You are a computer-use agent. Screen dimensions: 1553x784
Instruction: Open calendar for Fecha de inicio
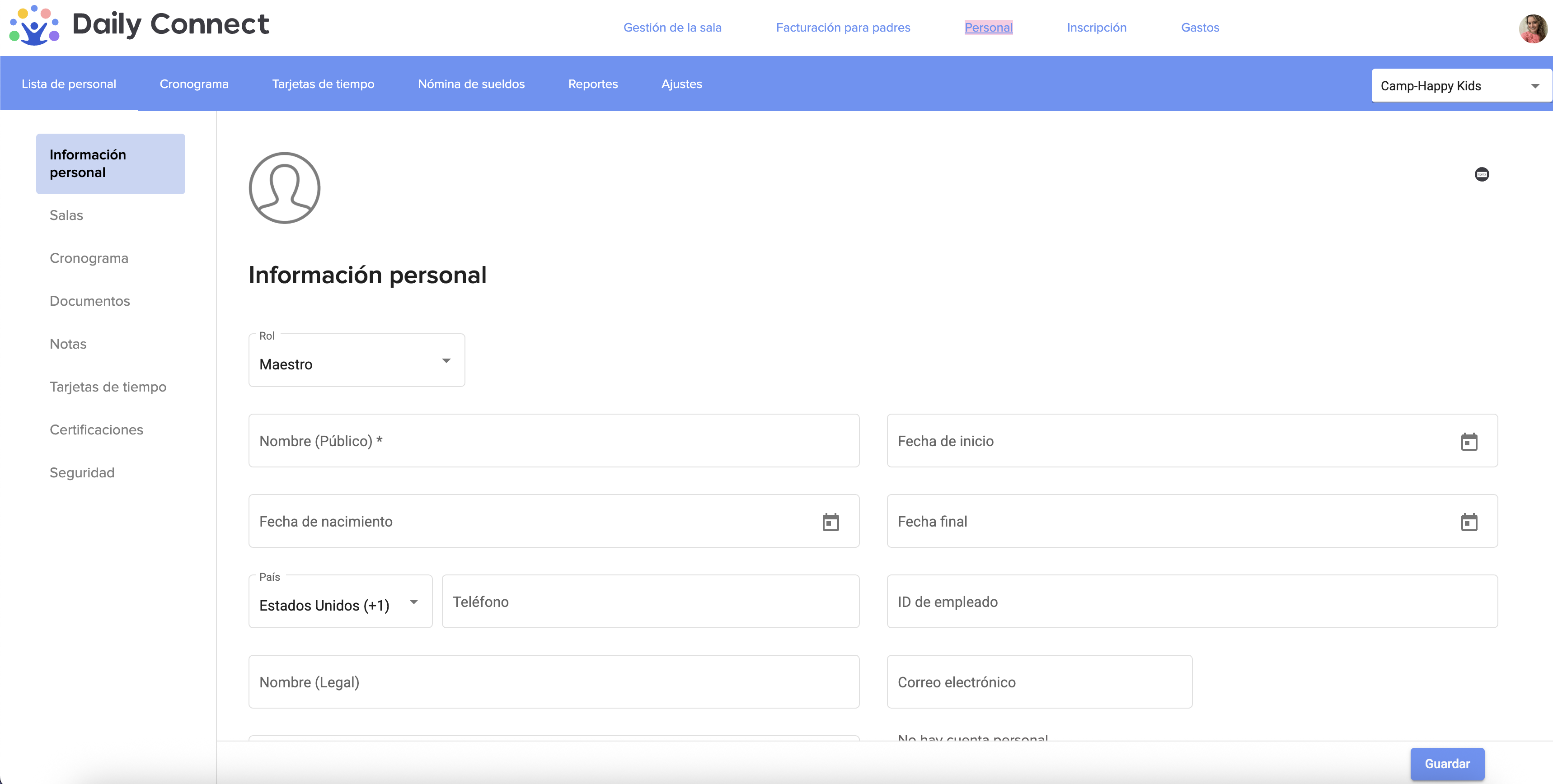coord(1469,442)
